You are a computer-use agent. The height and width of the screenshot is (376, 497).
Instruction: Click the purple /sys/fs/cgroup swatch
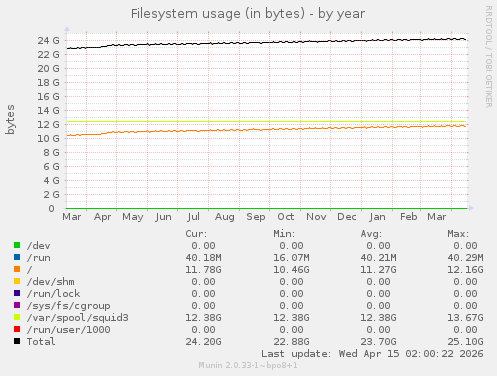(17, 305)
